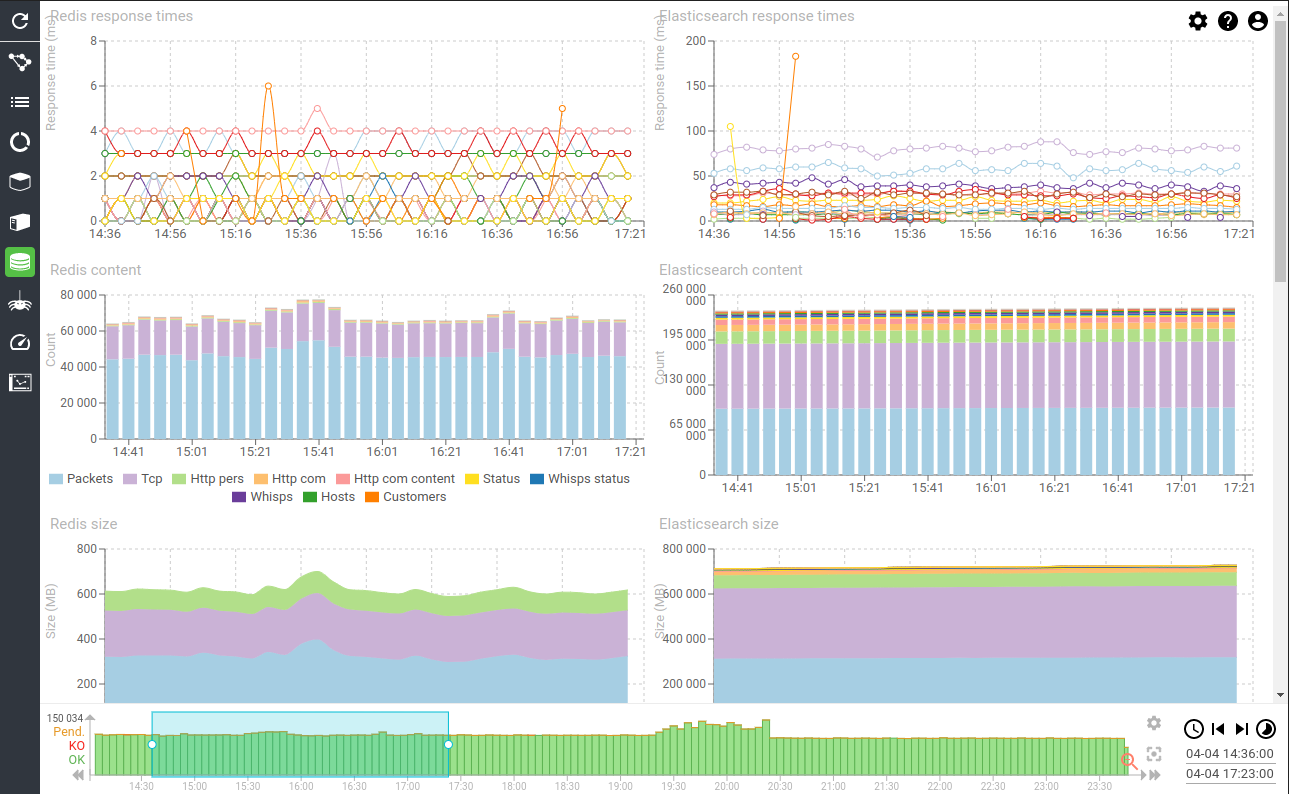Toggle Http pers series in the legend
The image size is (1289, 794).
pyautogui.click(x=208, y=479)
